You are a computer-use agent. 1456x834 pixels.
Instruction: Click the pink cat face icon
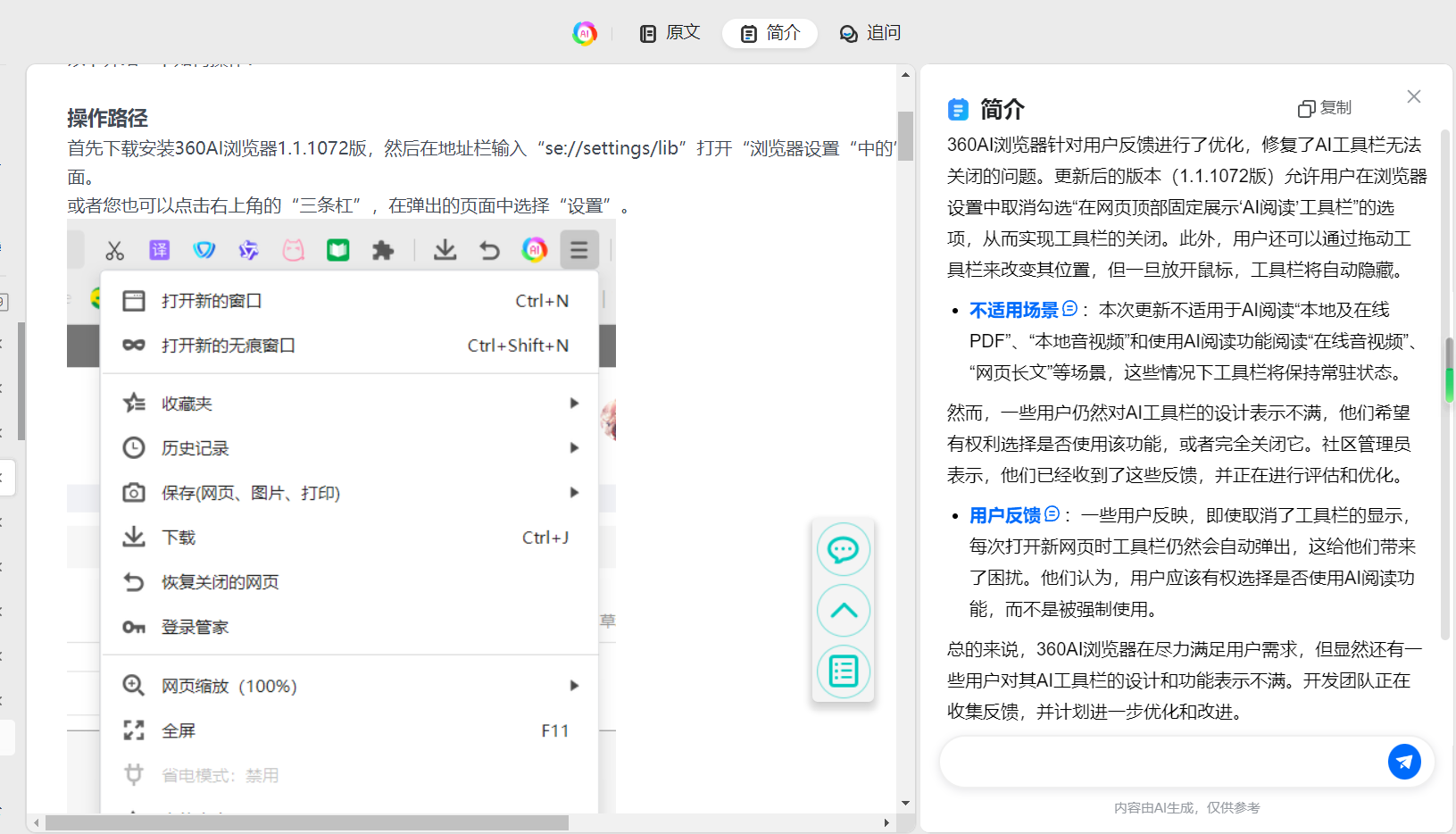click(293, 250)
